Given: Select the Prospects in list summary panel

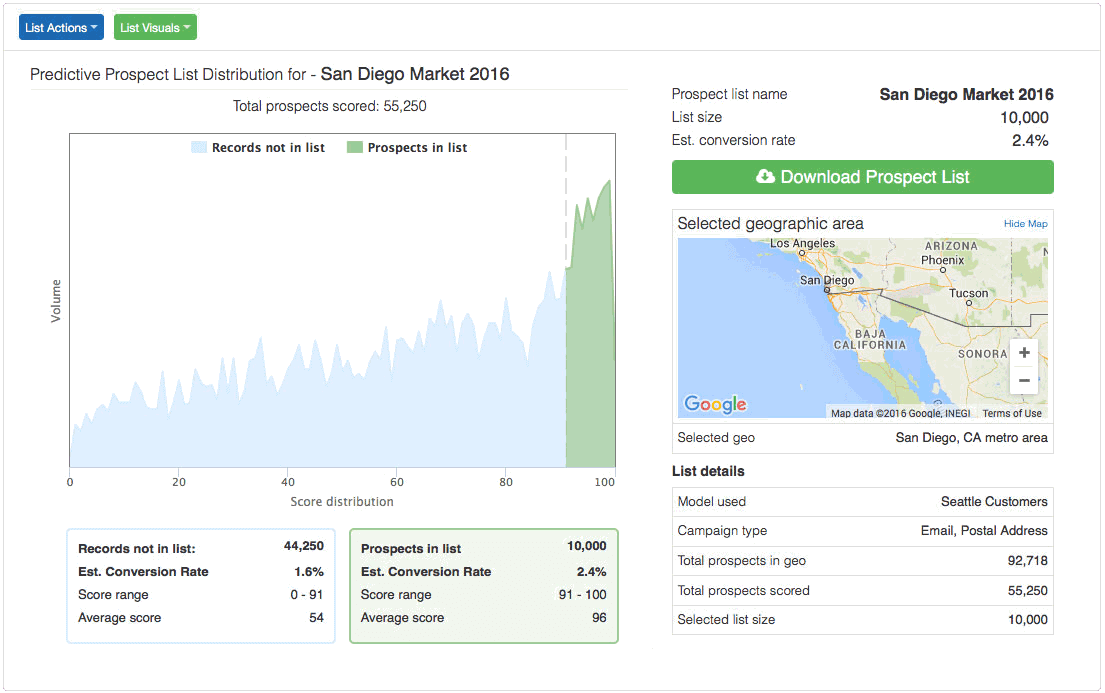Looking at the screenshot, I should pos(484,586).
